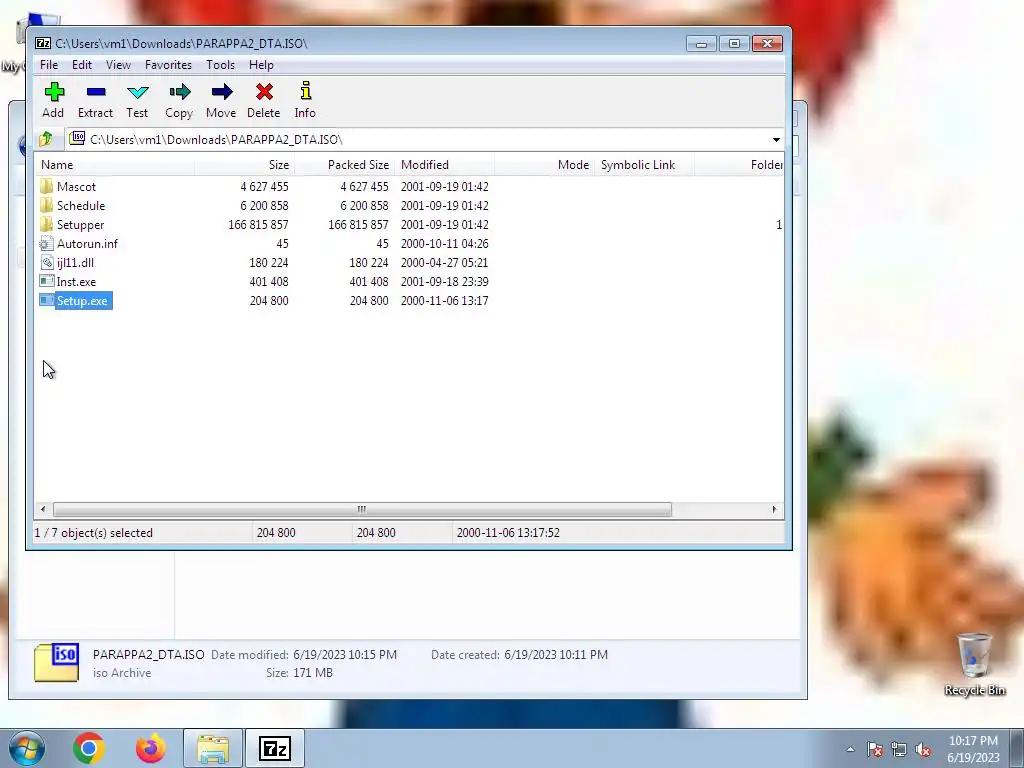
Task: Sort by Packed Size column header
Action: point(345,165)
